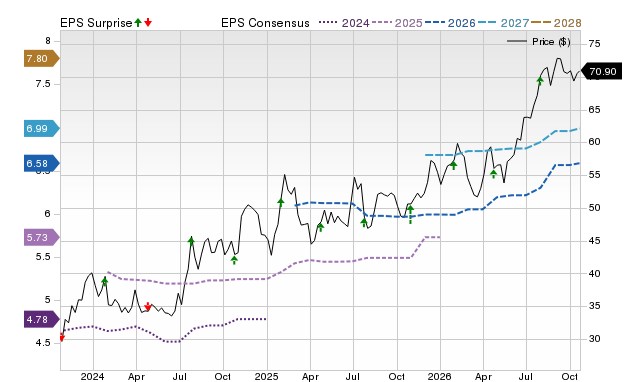This screenshot has height=382, width=640.
Task: Click the EPS Surprise legend title
Action: tap(96, 23)
